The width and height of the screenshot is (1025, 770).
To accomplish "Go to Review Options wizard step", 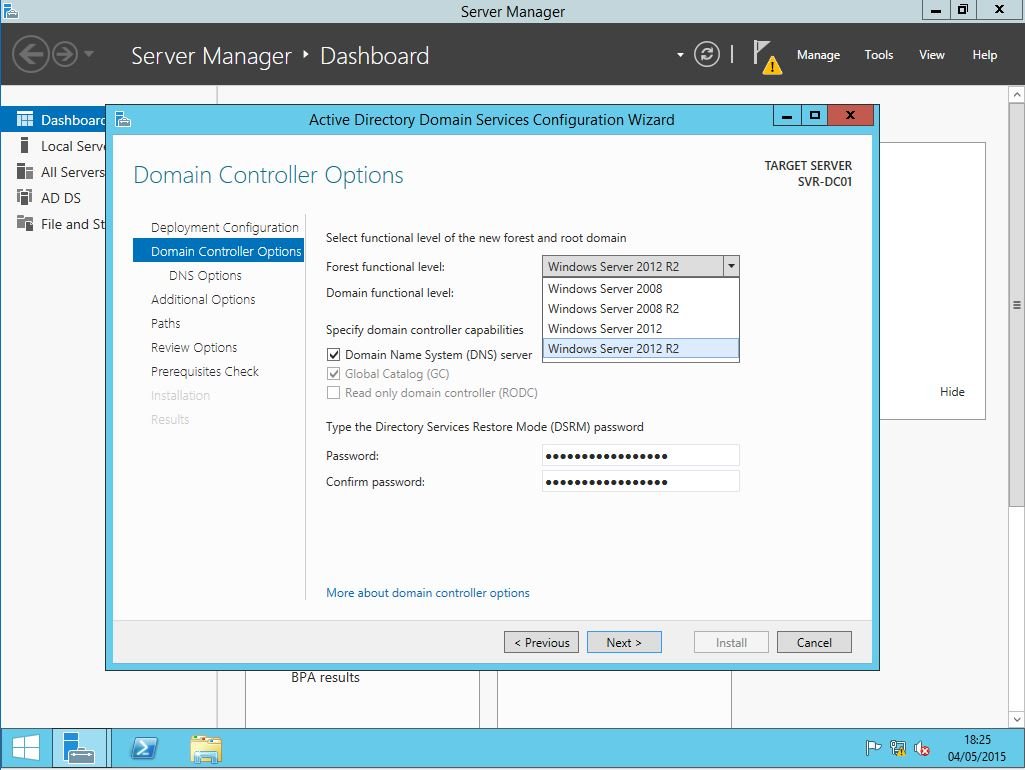I will point(194,348).
